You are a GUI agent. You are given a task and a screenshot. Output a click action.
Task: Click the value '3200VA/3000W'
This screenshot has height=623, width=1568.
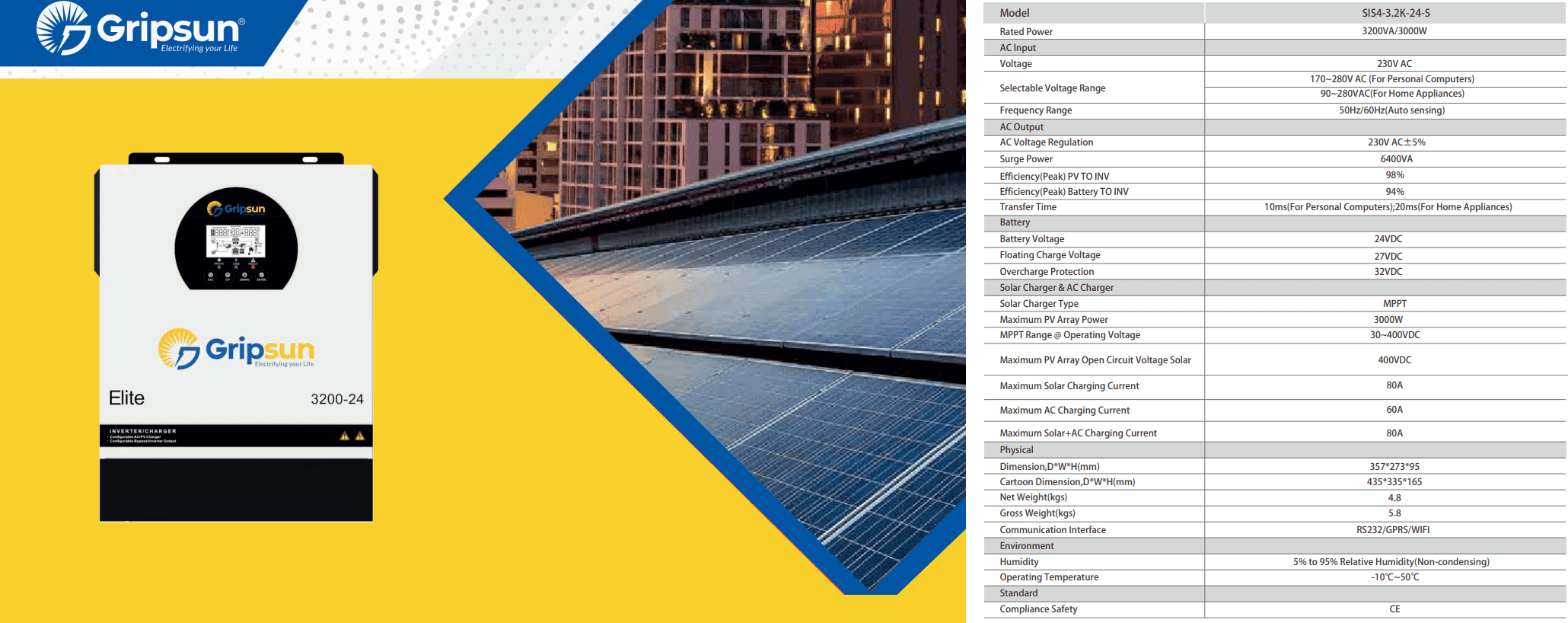pyautogui.click(x=1394, y=31)
